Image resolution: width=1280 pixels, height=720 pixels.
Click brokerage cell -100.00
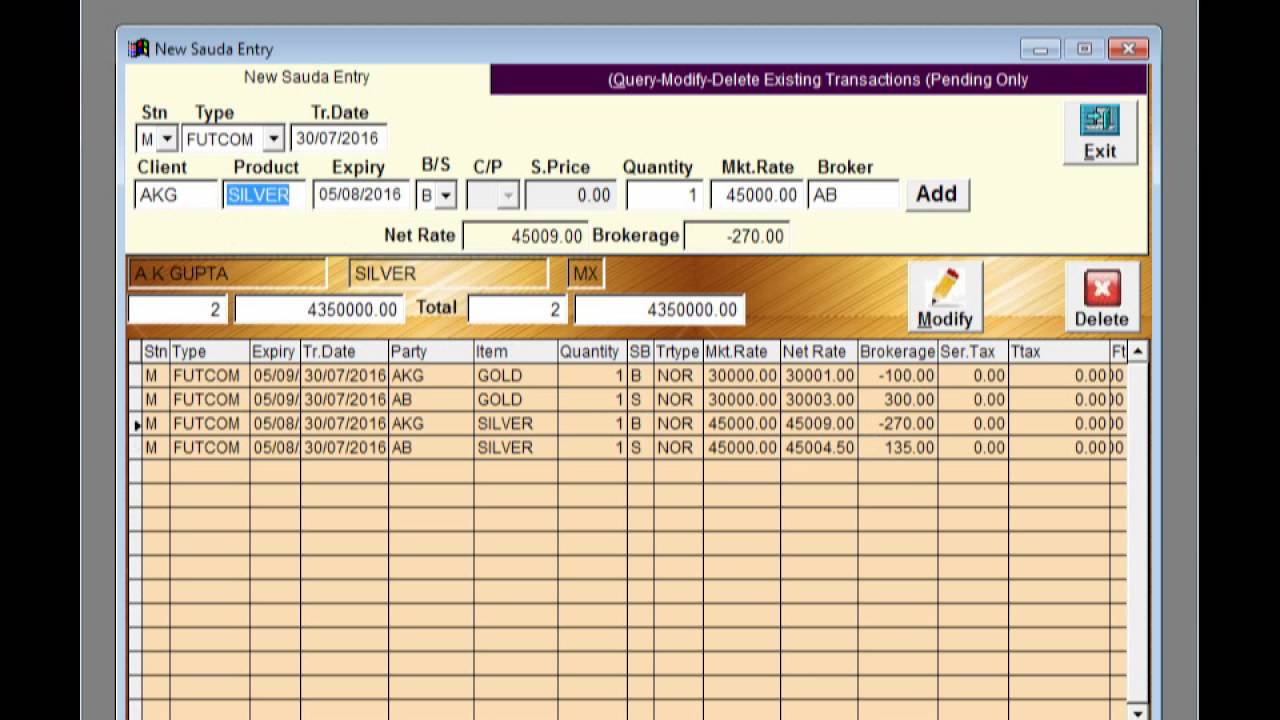pos(897,376)
